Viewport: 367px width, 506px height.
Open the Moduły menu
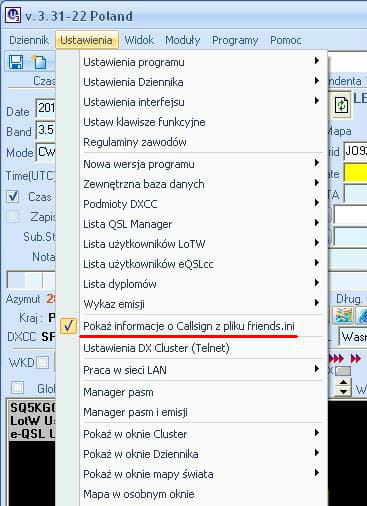(183, 40)
